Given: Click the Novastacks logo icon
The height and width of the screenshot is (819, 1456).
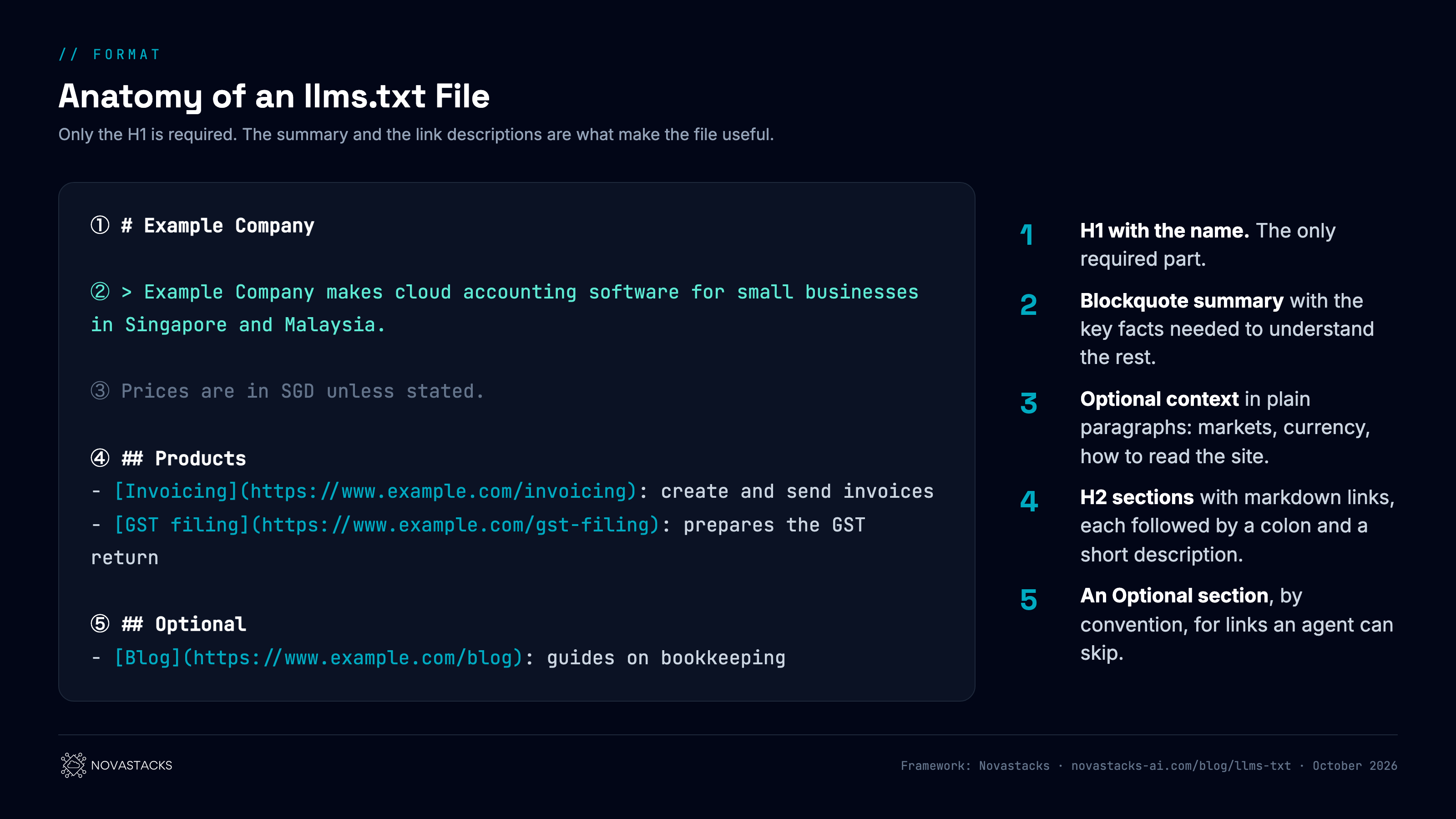Looking at the screenshot, I should [x=73, y=765].
